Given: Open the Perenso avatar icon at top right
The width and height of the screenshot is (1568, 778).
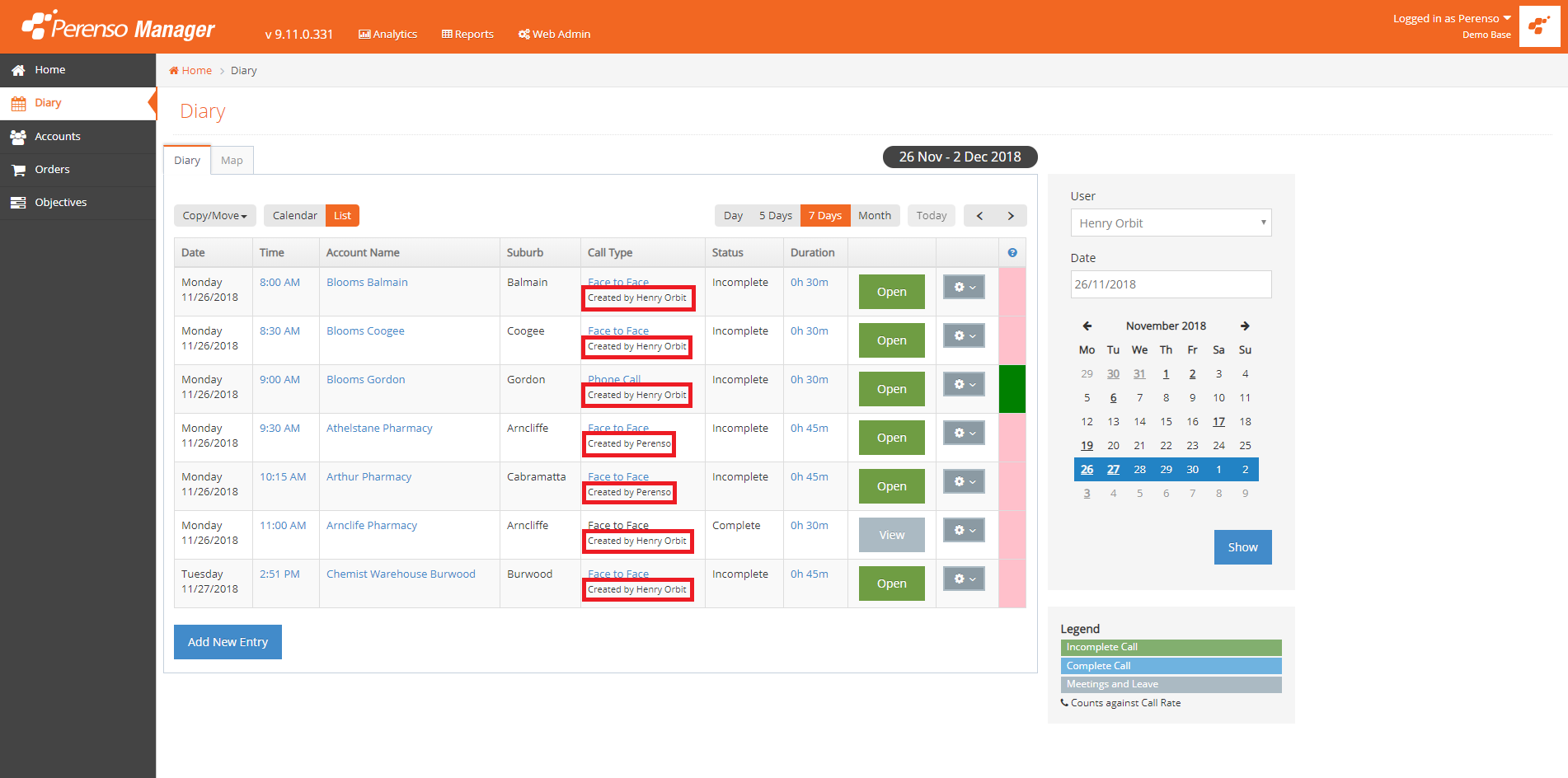Looking at the screenshot, I should [x=1539, y=26].
